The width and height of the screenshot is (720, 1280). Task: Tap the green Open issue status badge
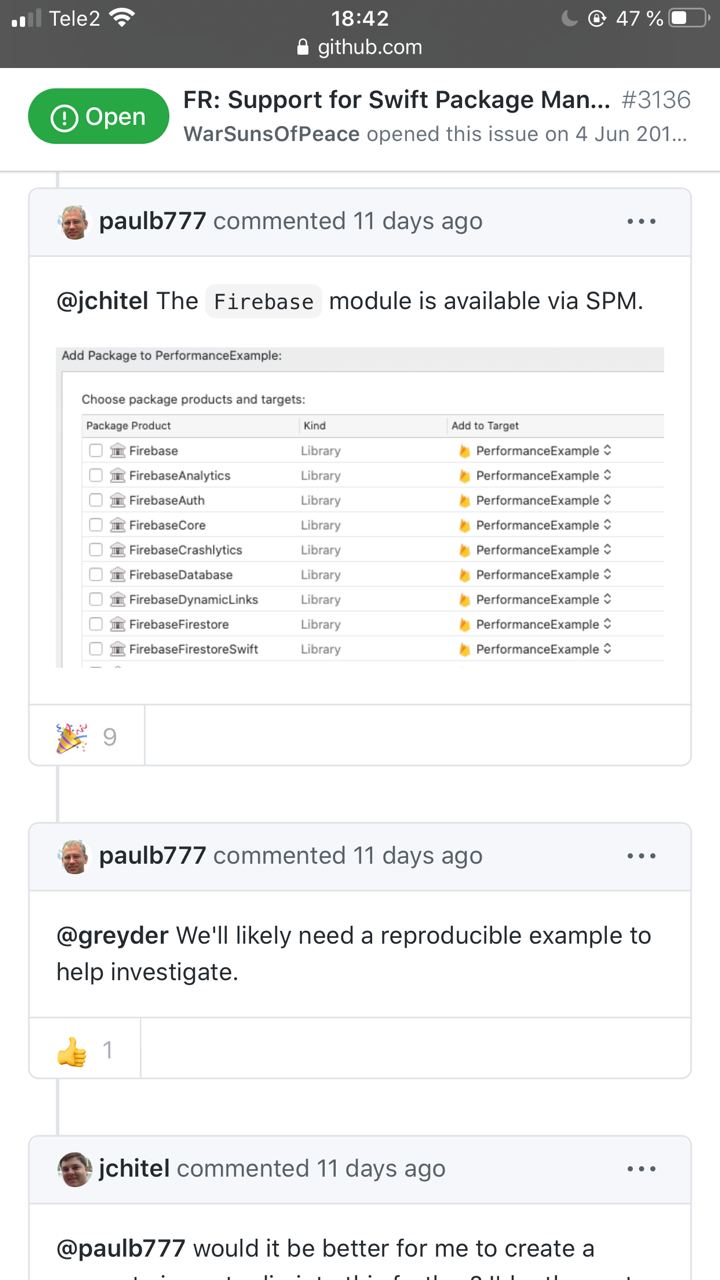click(x=98, y=117)
